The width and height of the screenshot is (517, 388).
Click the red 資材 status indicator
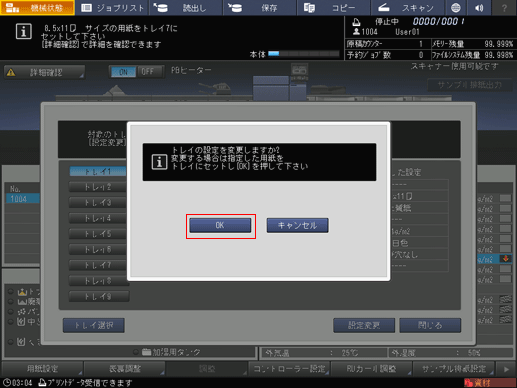pyautogui.click(x=490, y=383)
